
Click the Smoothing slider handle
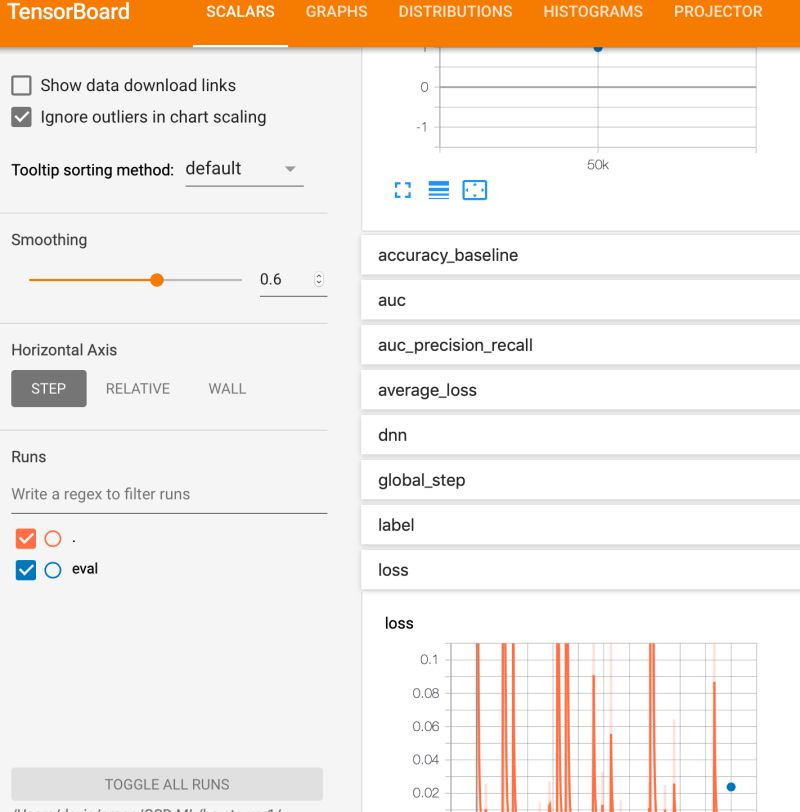pos(157,280)
